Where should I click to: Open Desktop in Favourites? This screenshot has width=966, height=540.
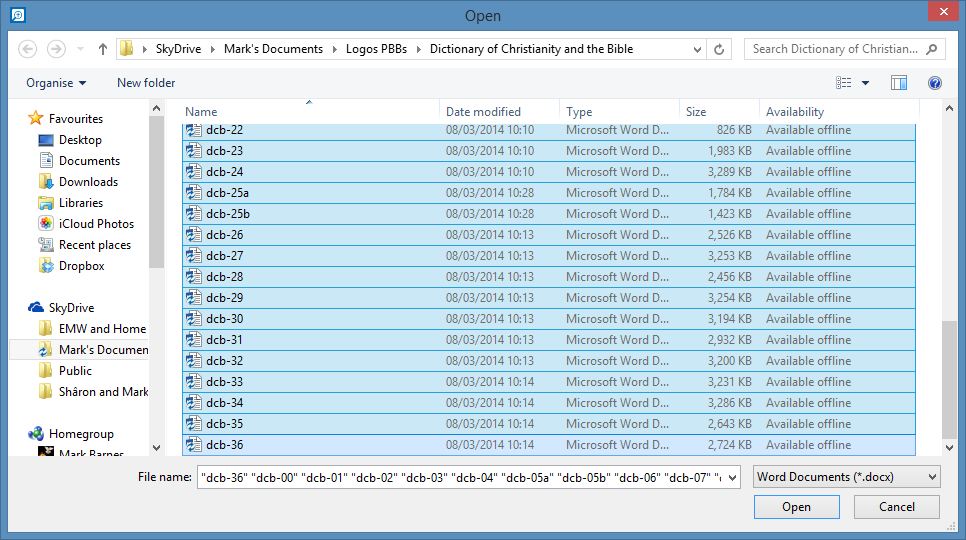(x=79, y=140)
